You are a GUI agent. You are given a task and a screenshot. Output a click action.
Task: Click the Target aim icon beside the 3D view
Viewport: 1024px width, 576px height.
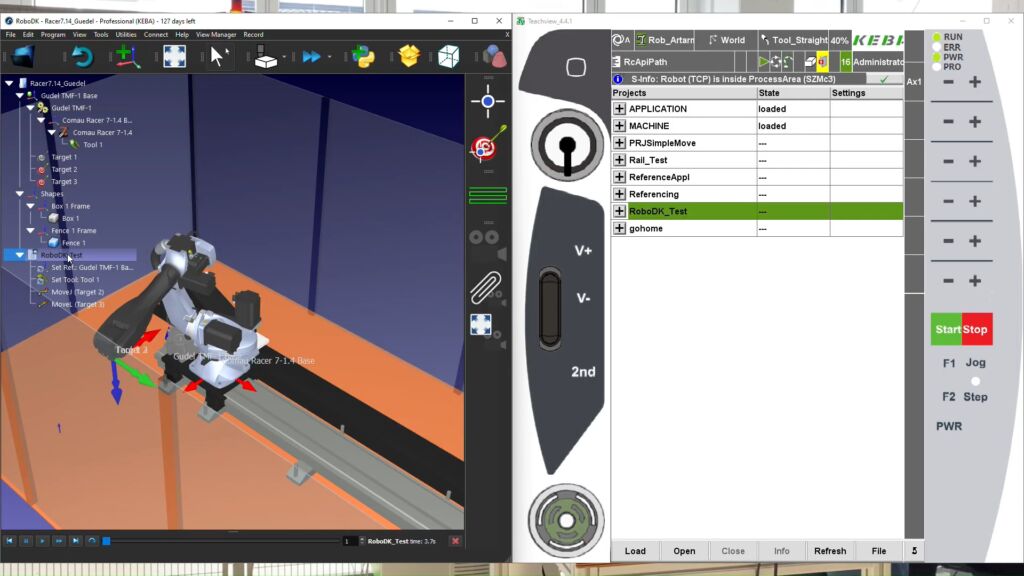pyautogui.click(x=484, y=147)
